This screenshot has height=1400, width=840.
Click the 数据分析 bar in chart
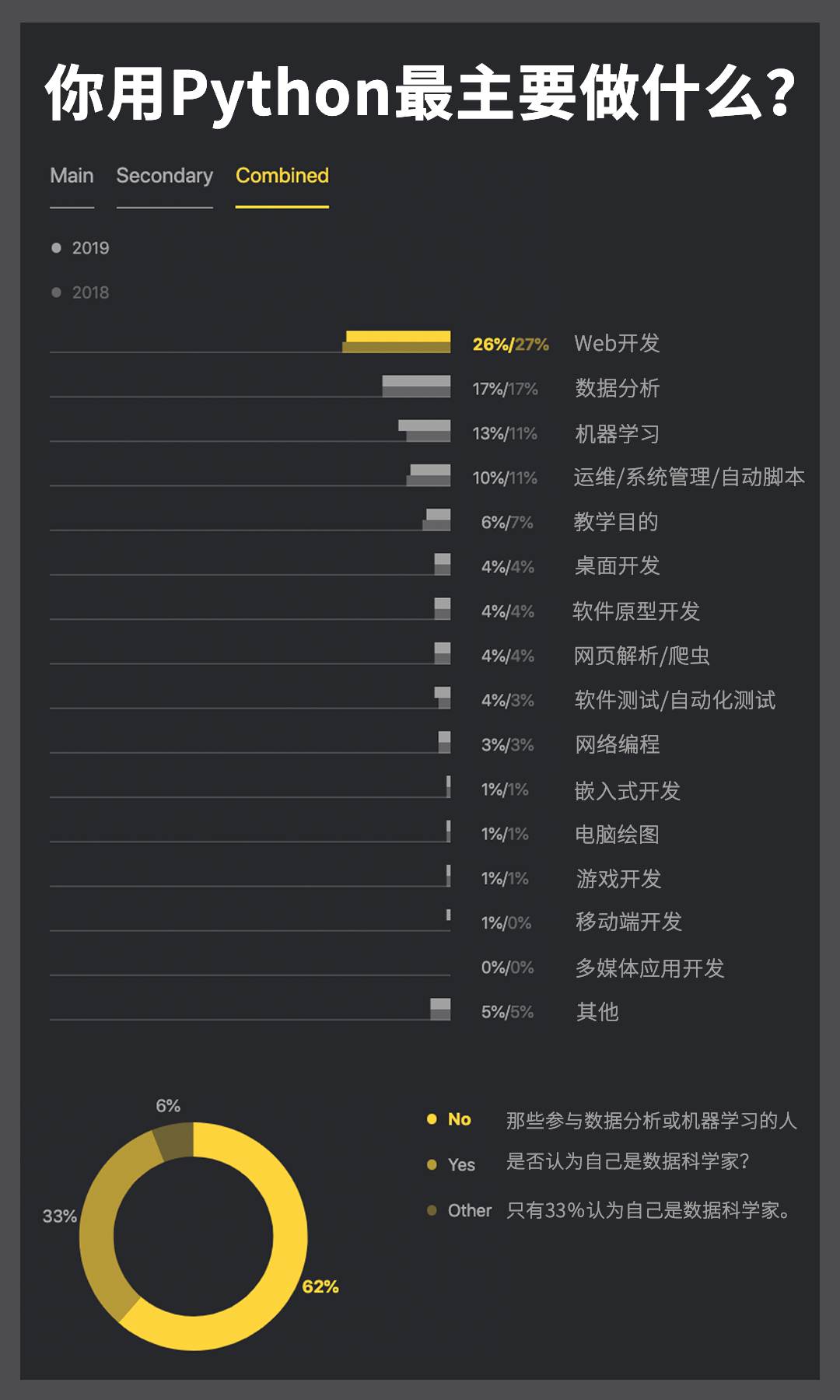click(416, 386)
